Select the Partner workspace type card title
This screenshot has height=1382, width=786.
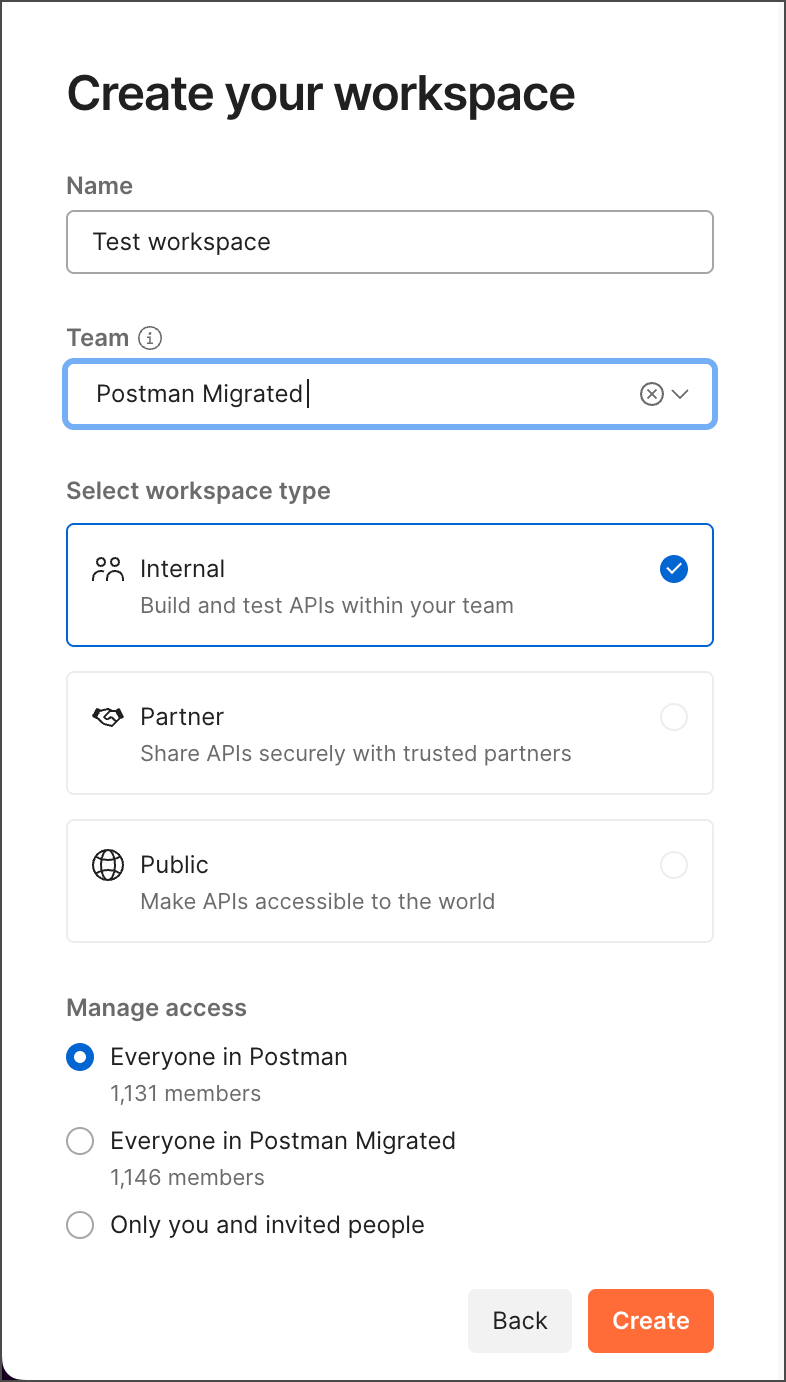pyautogui.click(x=182, y=717)
